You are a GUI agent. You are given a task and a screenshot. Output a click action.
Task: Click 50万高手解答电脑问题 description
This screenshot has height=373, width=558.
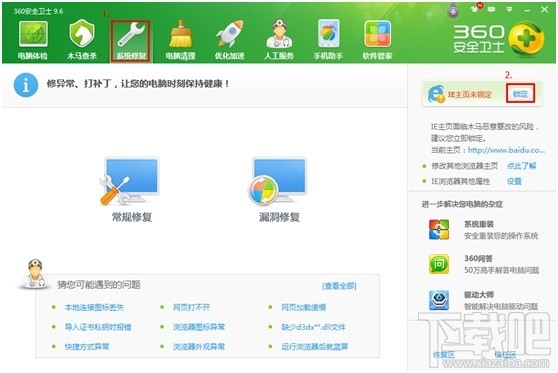pos(502,270)
